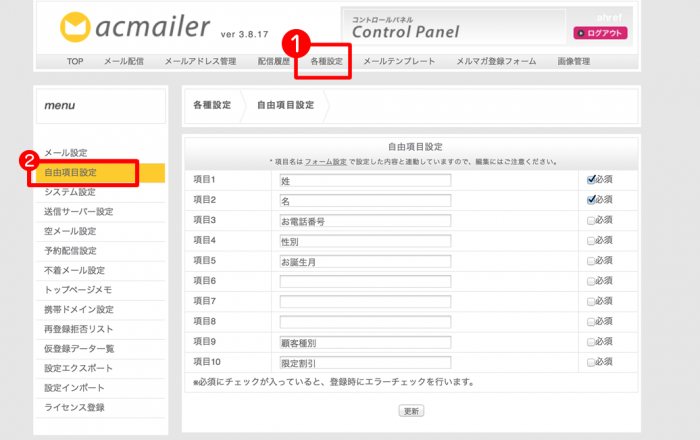The height and width of the screenshot is (440, 700).
Task: Click the 項目1 text field containing 姓
Action: click(365, 180)
